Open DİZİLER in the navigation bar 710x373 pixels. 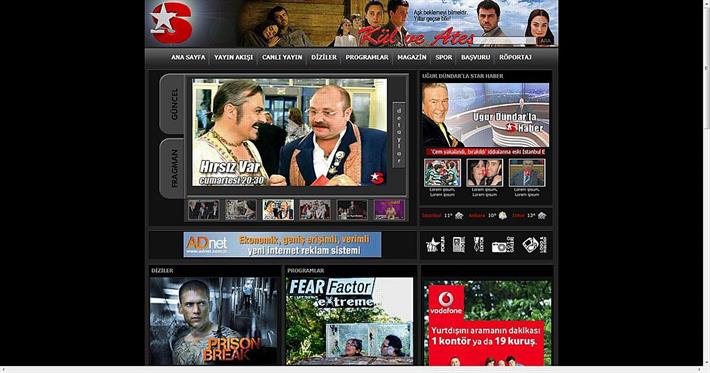click(x=324, y=57)
